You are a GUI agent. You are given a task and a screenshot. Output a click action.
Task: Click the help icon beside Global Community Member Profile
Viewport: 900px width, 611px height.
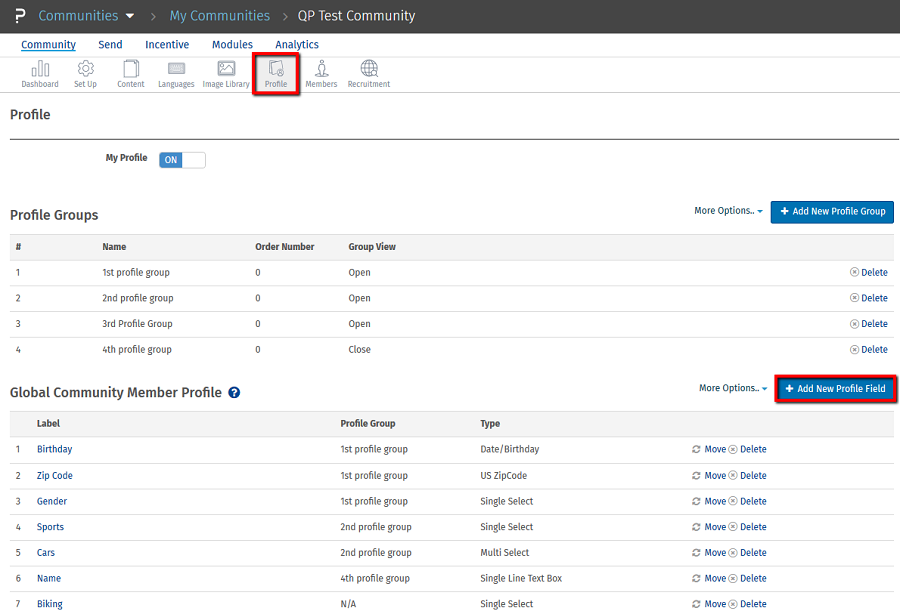234,393
